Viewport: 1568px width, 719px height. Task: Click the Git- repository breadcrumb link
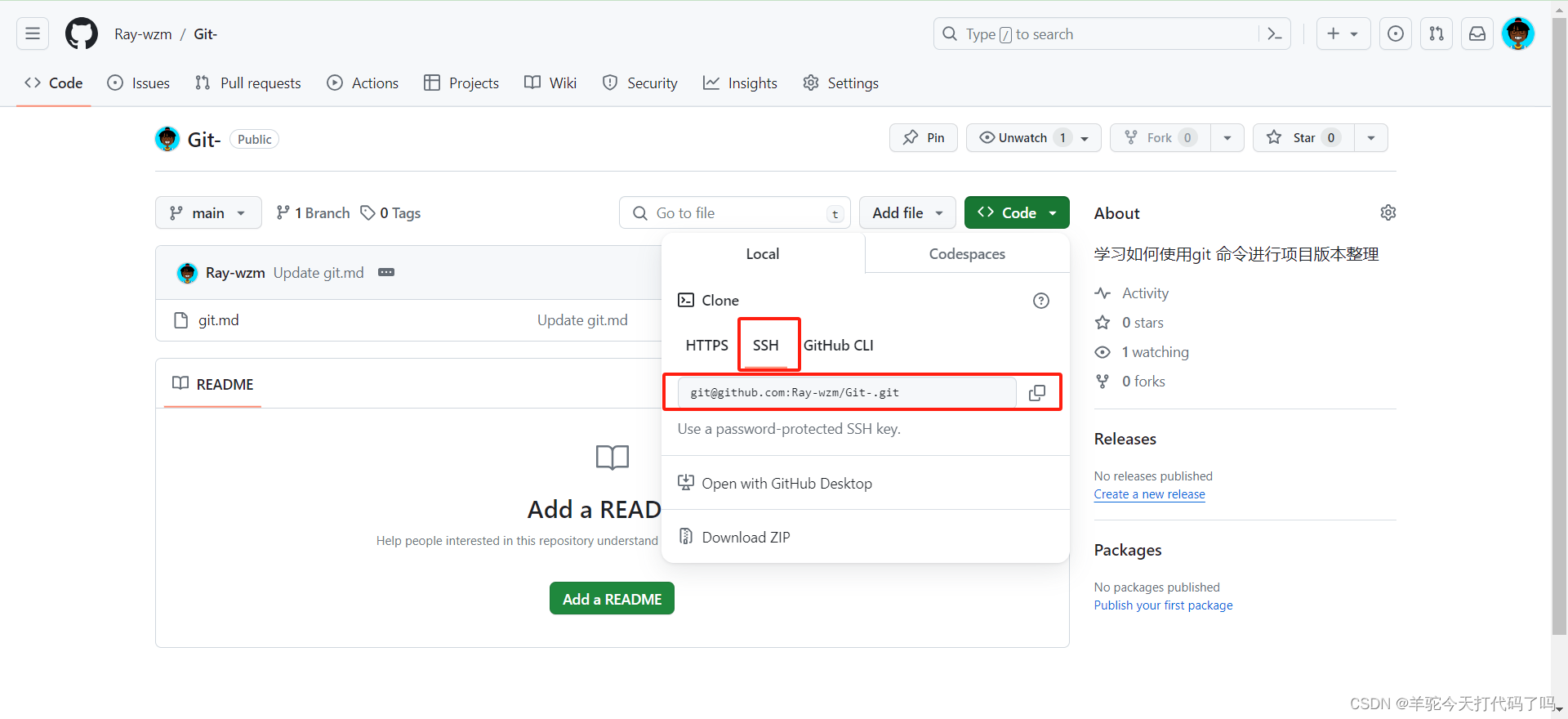[205, 33]
